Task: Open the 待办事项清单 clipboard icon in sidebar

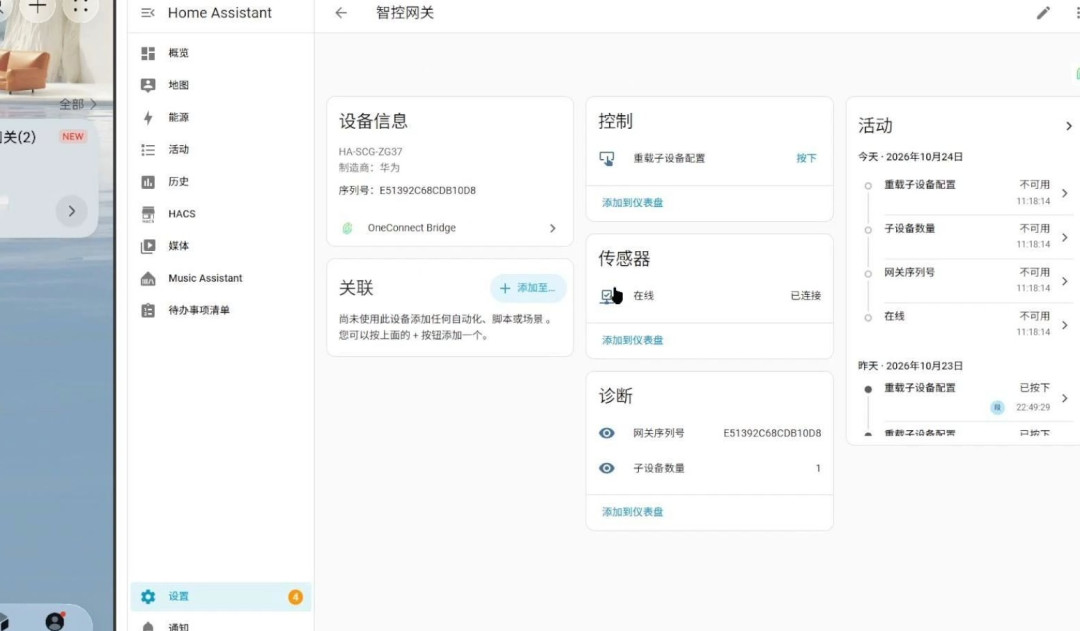Action: 148,311
